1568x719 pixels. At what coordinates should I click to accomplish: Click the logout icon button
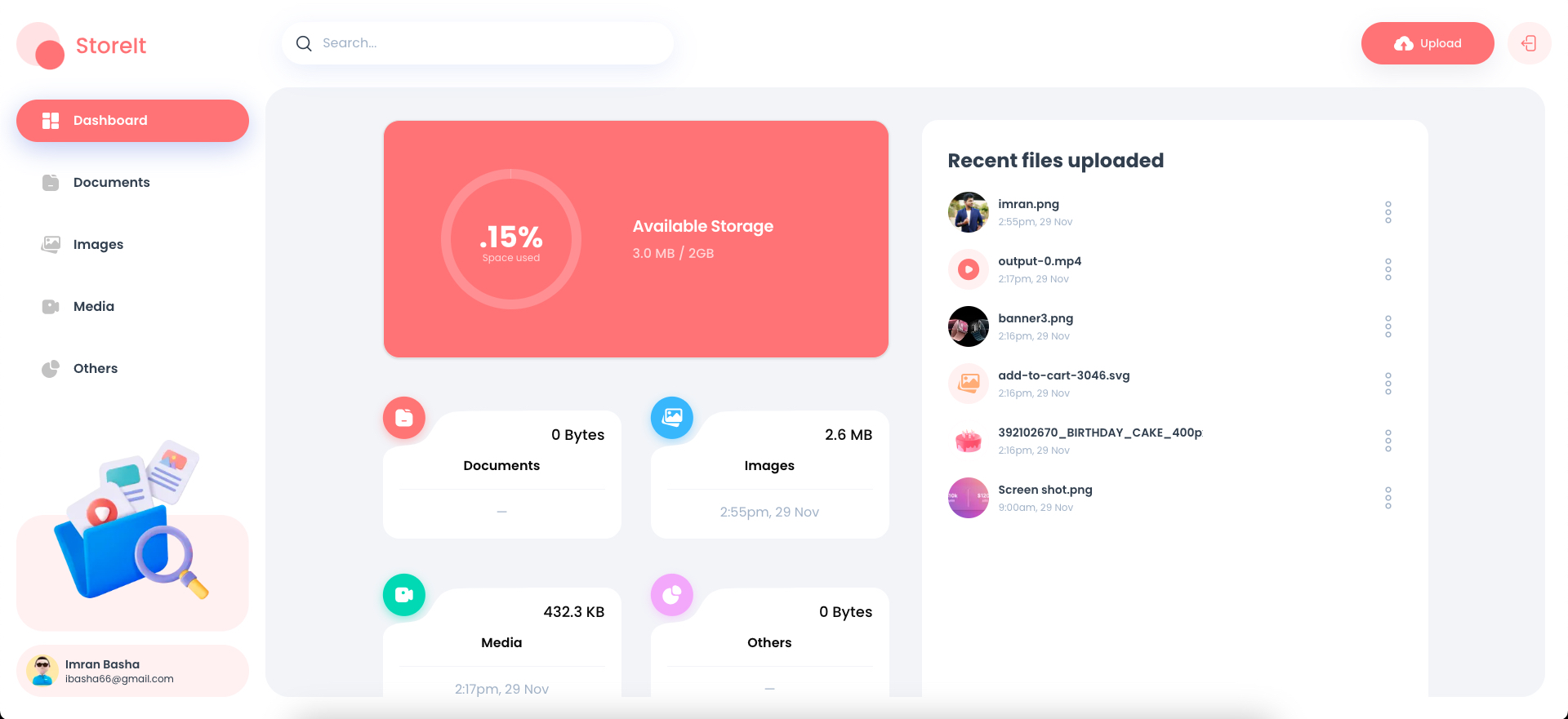coord(1529,43)
